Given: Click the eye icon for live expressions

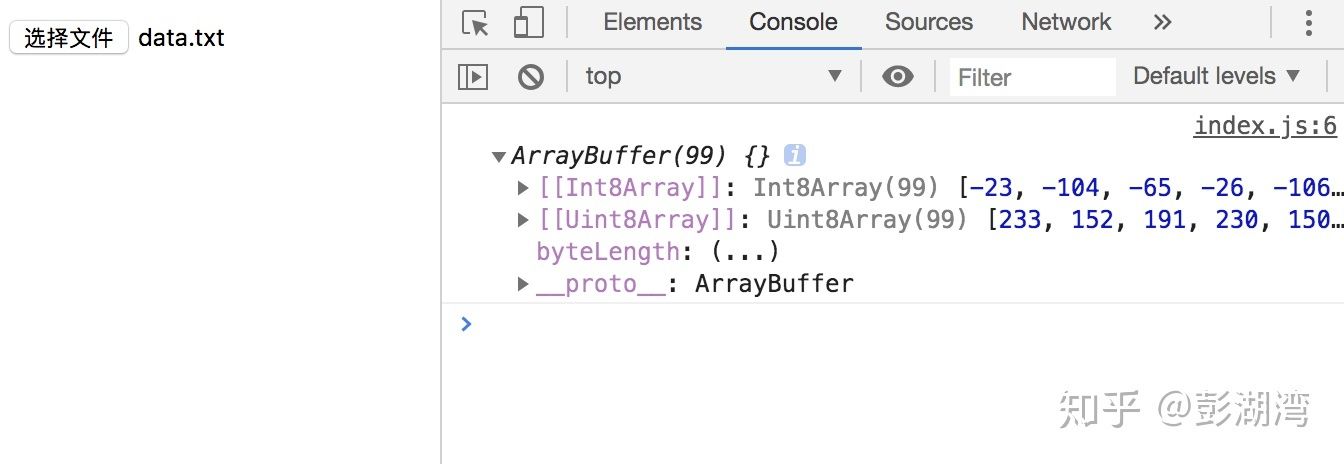Looking at the screenshot, I should pyautogui.click(x=897, y=77).
